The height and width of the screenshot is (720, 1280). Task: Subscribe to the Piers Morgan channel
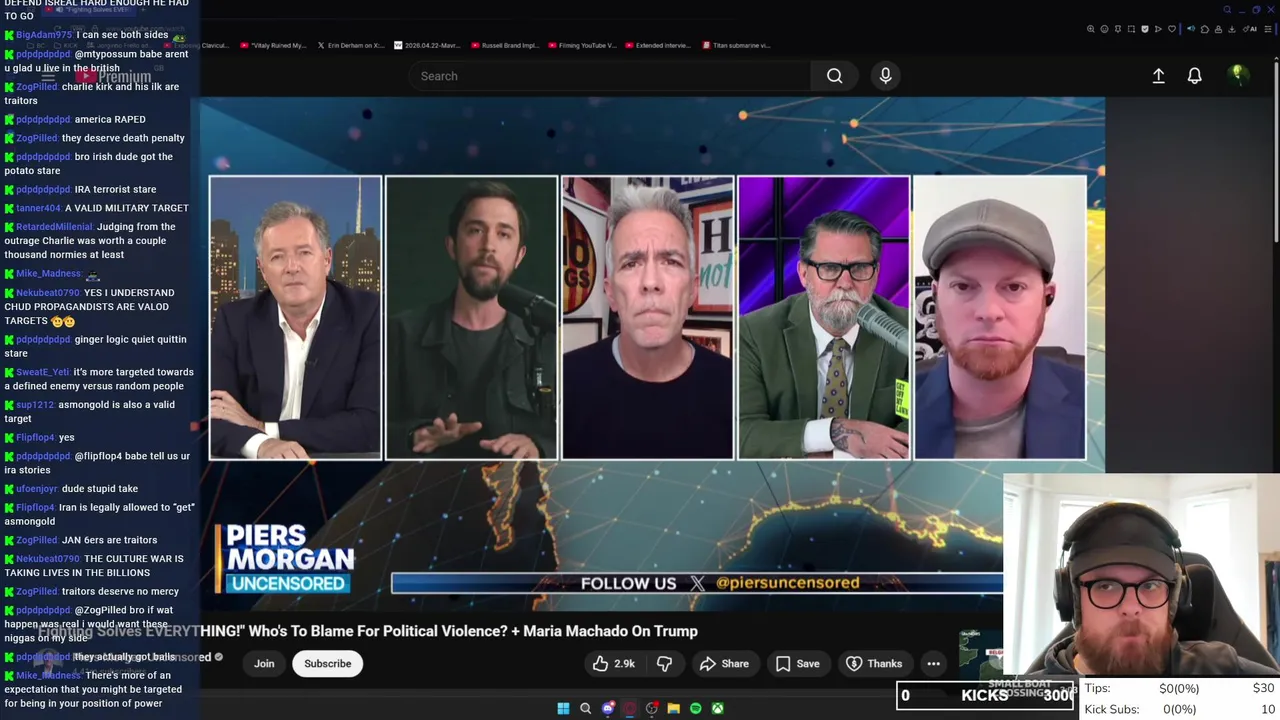tap(327, 663)
